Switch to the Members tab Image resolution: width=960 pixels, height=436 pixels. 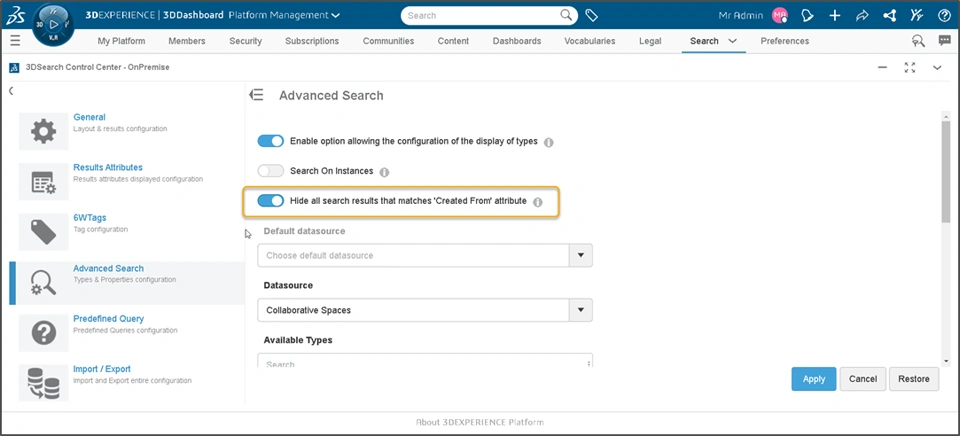coord(186,41)
